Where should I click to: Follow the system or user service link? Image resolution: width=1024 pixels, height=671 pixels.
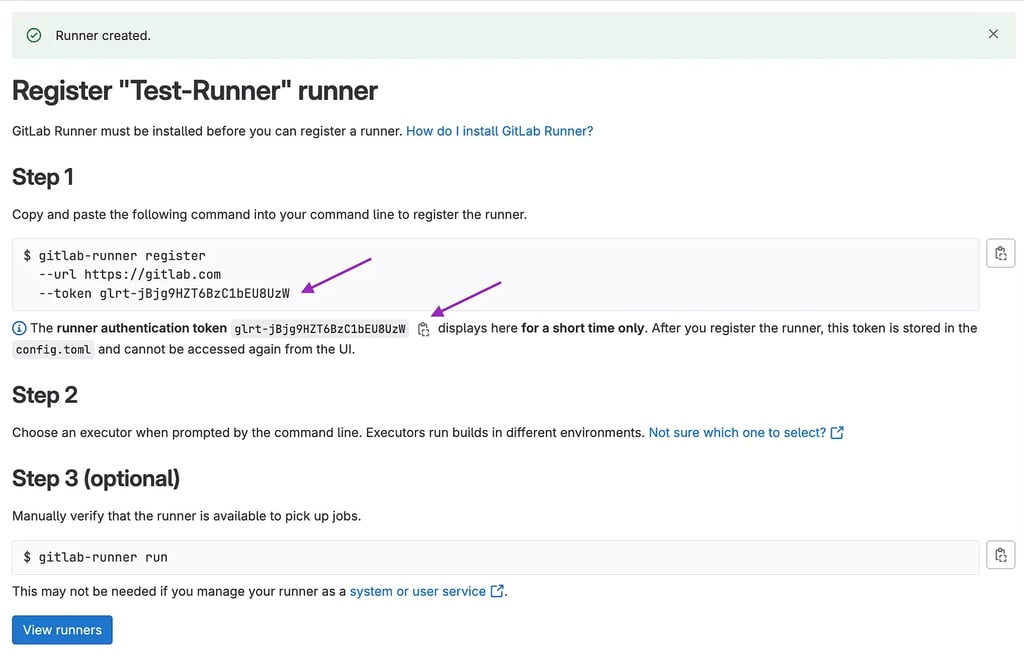coord(415,591)
